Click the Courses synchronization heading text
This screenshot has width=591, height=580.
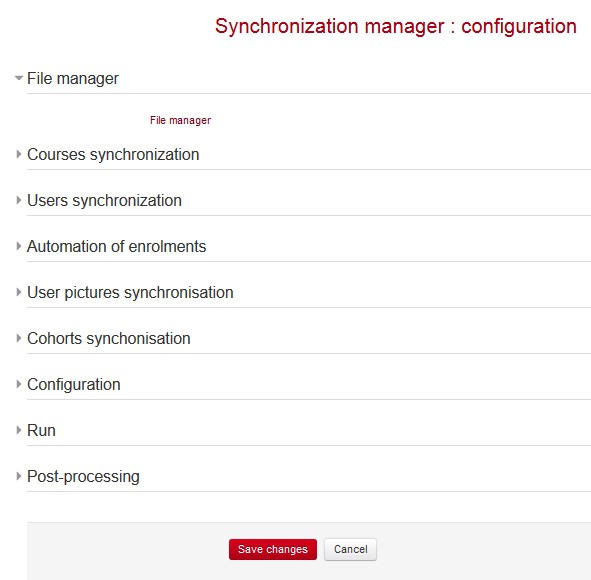coord(113,155)
